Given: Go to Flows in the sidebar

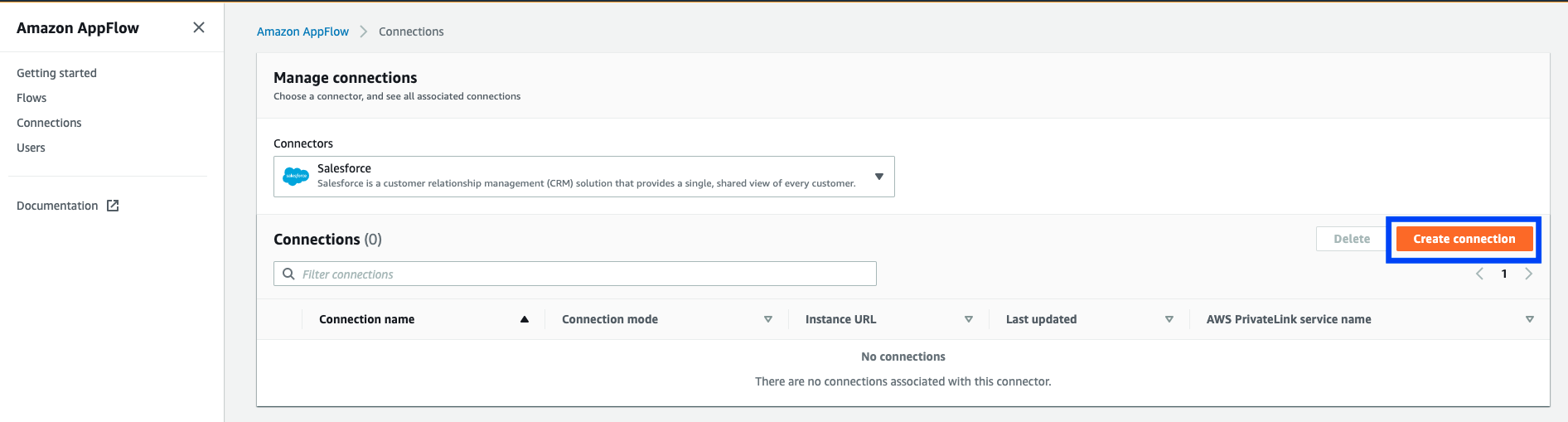Looking at the screenshot, I should pyautogui.click(x=31, y=98).
